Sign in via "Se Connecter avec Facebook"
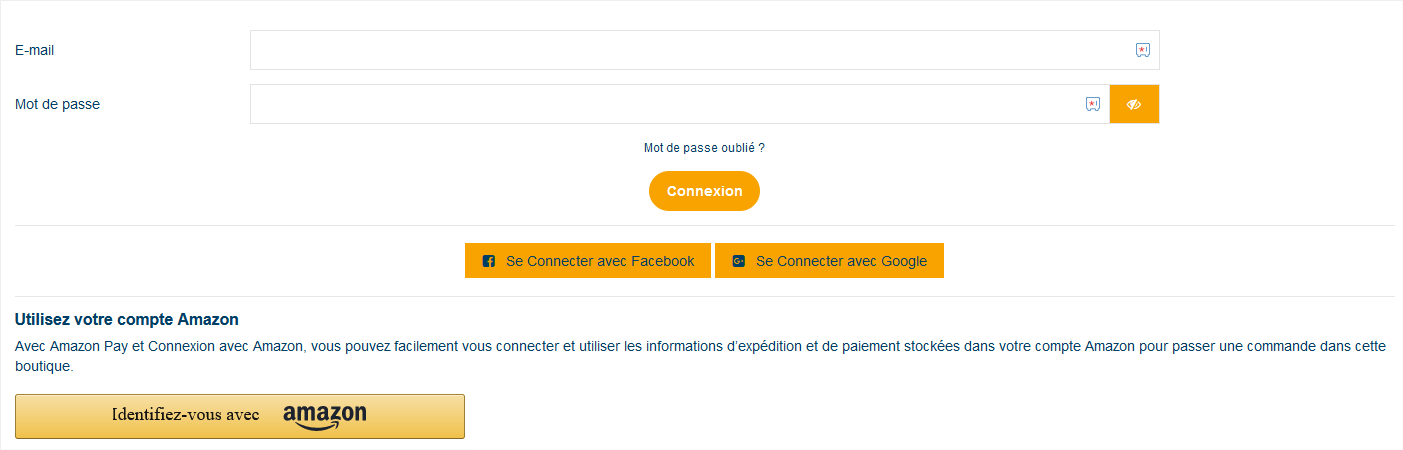 [588, 261]
